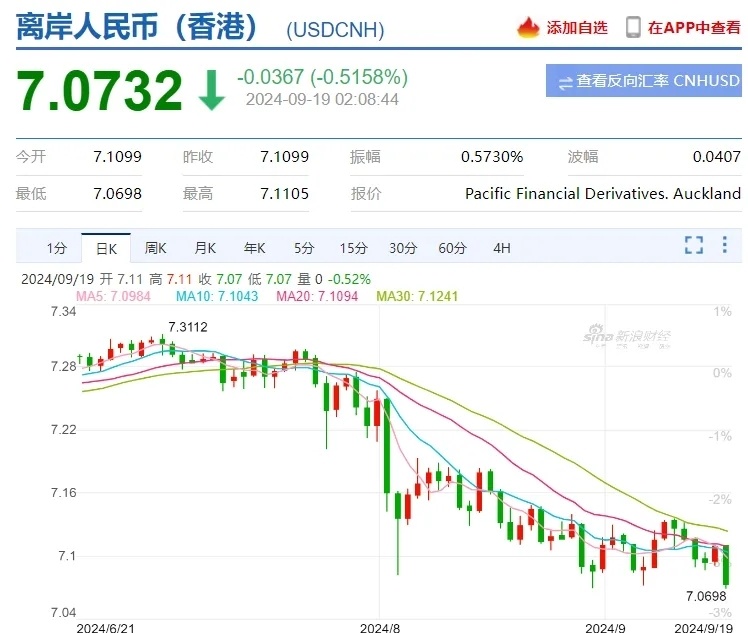This screenshot has width=748, height=633.
Task: Select the 4H chart tab
Action: click(x=502, y=248)
